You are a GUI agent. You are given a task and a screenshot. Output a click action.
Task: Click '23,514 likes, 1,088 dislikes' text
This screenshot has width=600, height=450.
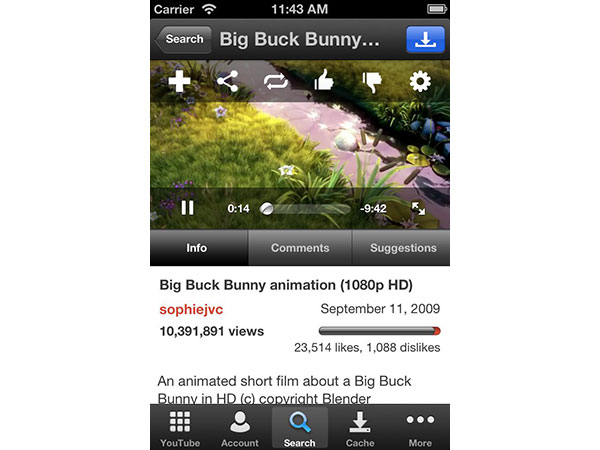tap(367, 347)
